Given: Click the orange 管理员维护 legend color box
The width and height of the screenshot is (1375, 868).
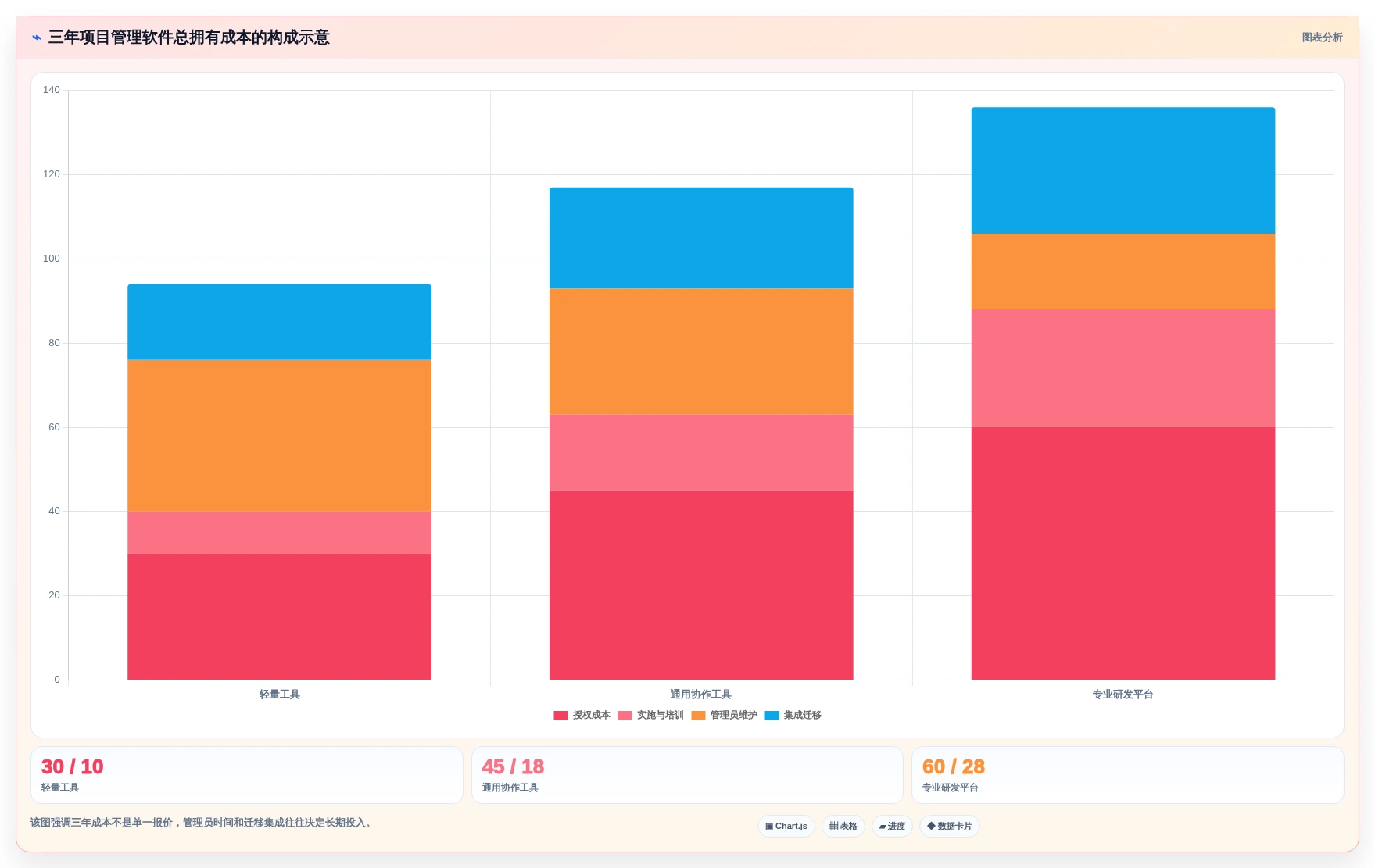Looking at the screenshot, I should (x=698, y=716).
